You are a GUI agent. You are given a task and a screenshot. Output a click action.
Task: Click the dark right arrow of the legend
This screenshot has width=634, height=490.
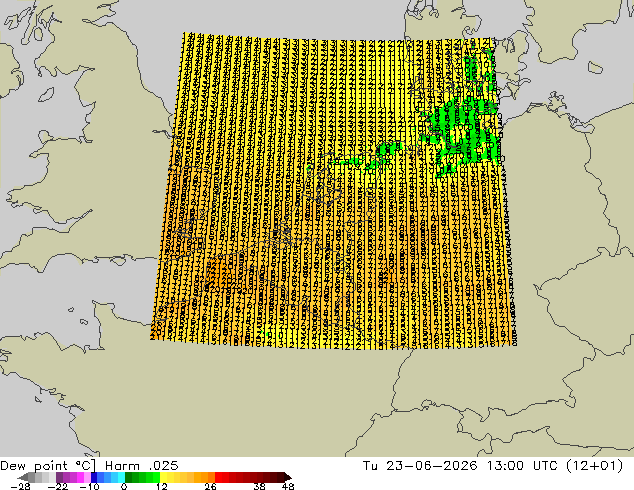coord(287,477)
